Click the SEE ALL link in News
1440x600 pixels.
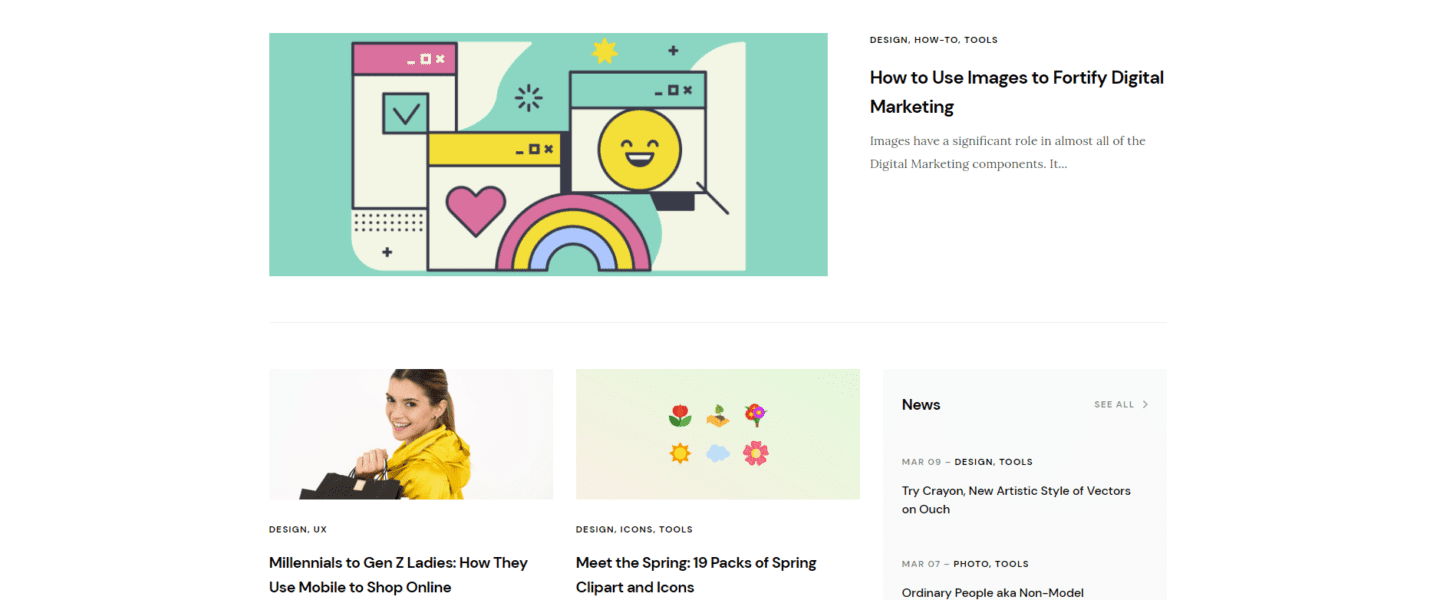[x=1114, y=405]
